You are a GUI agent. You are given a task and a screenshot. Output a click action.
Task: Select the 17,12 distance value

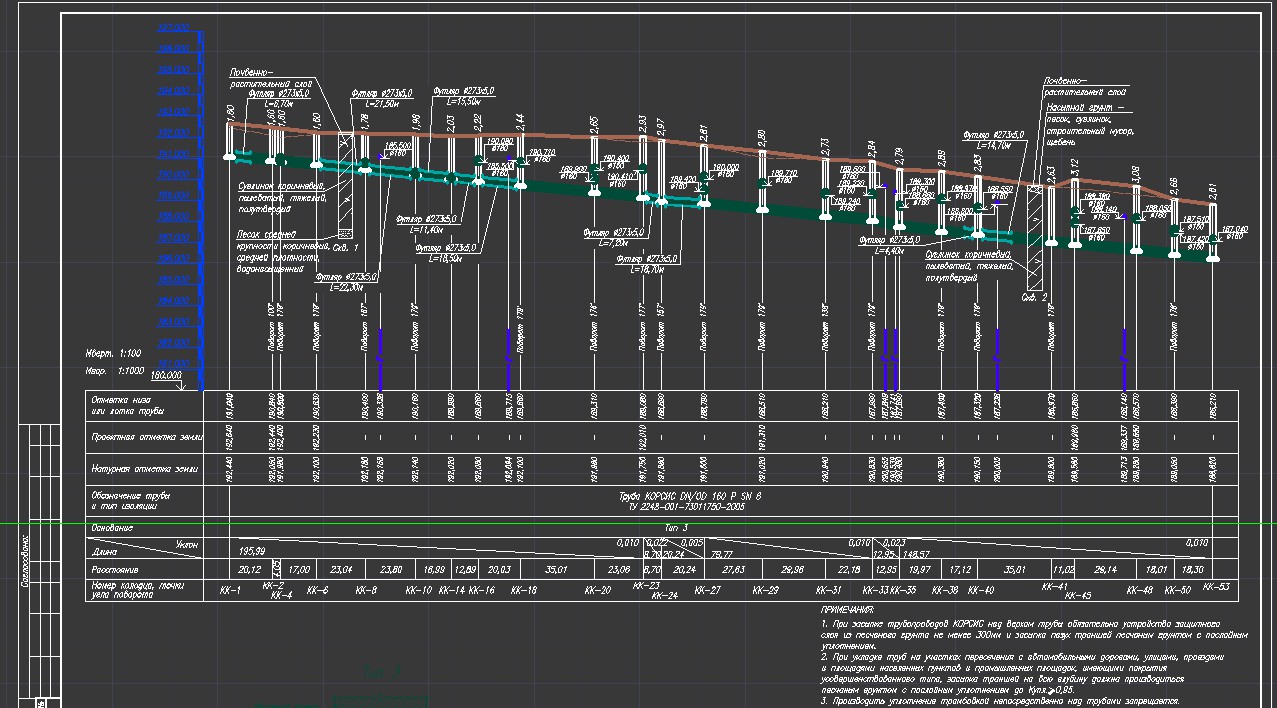coord(961,569)
